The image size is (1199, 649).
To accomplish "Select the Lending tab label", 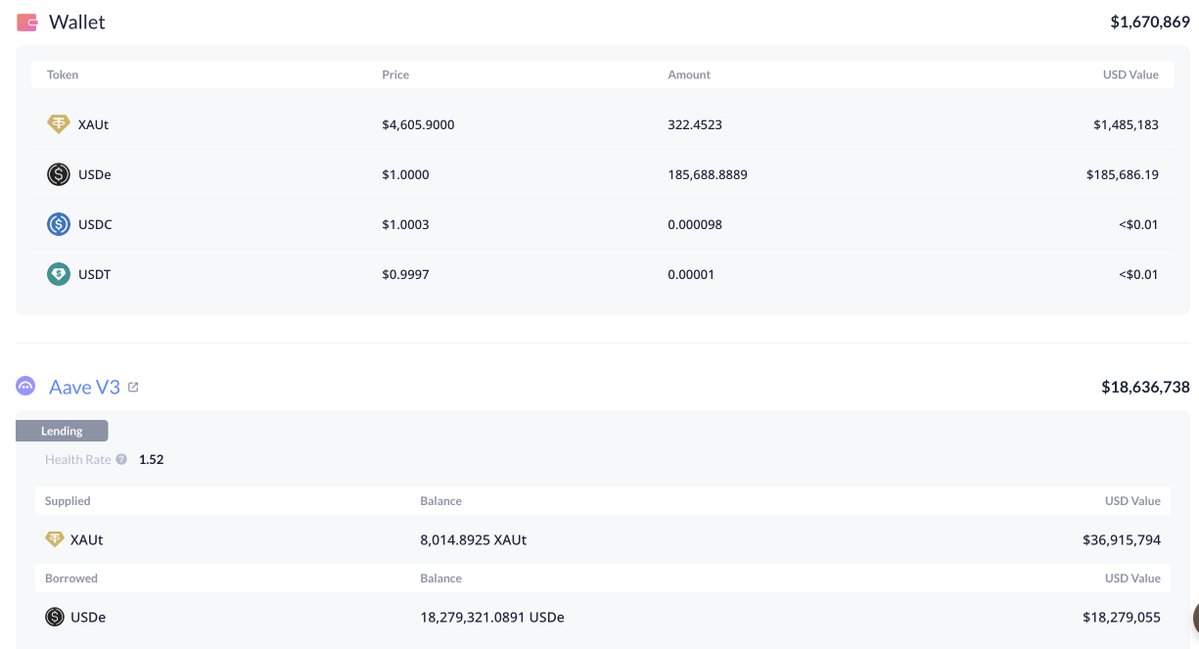I will pos(61,431).
